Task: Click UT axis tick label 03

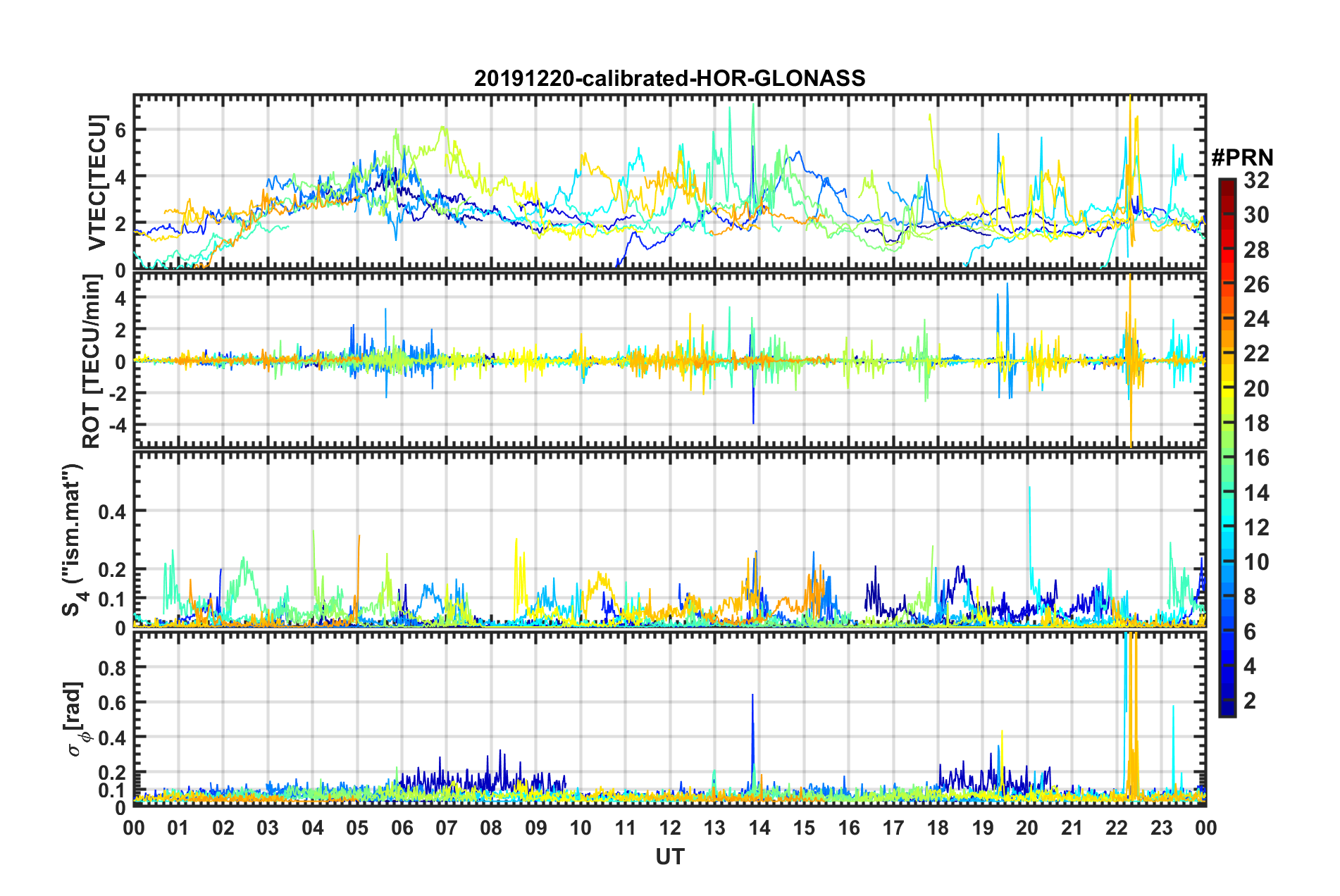Action: 268,827
